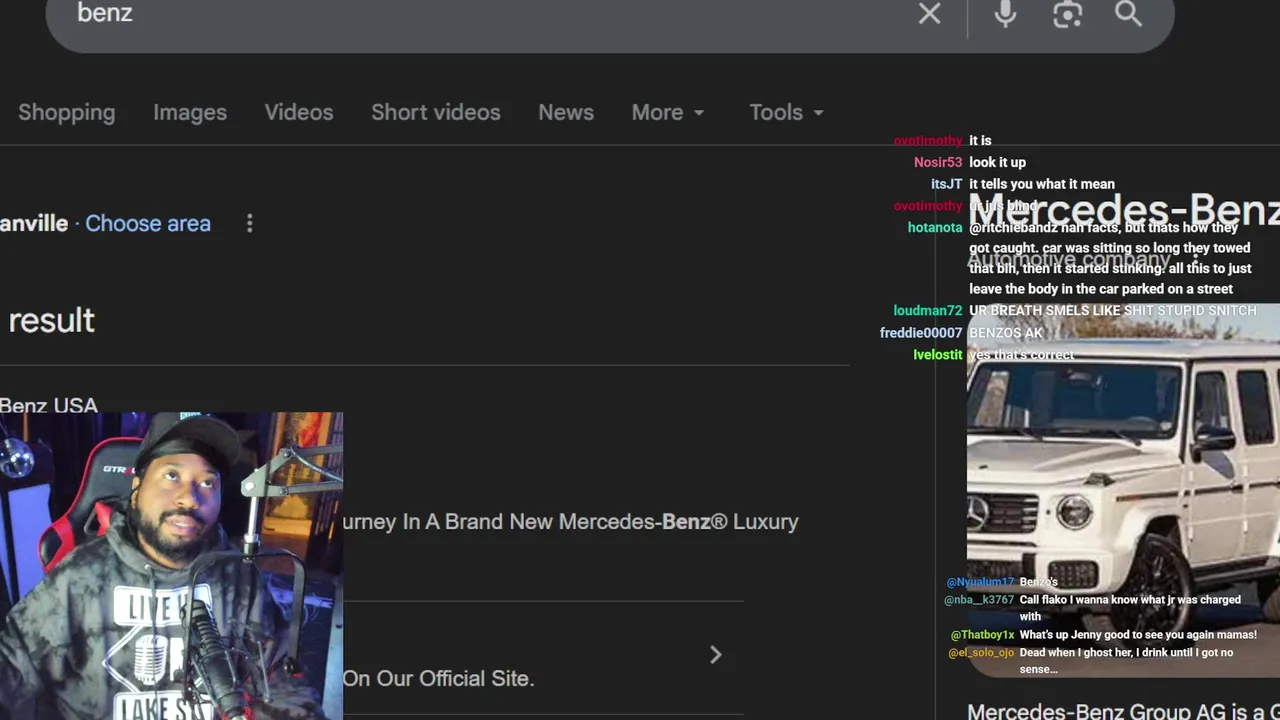
Task: Click the @nba__k3767 chat username
Action: (979, 600)
